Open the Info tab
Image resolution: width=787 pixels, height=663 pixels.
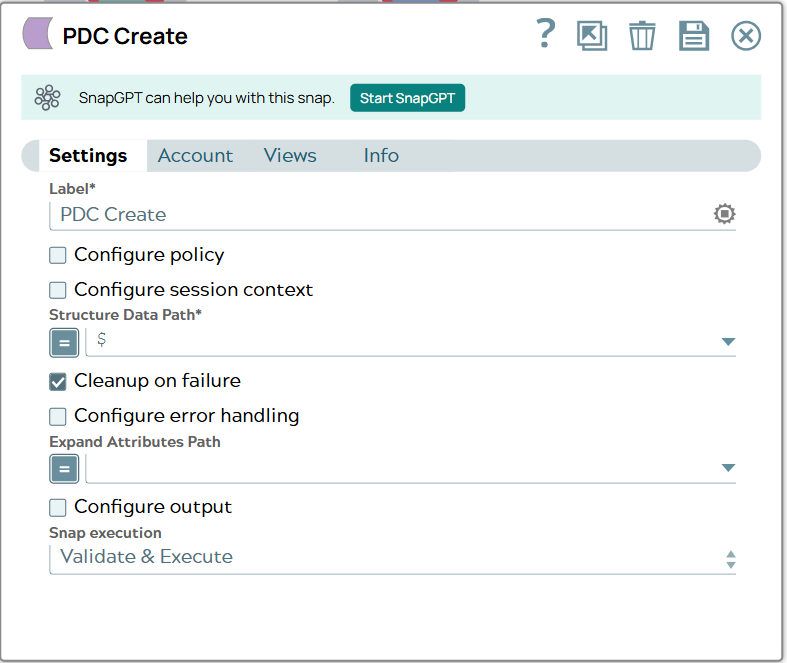[381, 156]
